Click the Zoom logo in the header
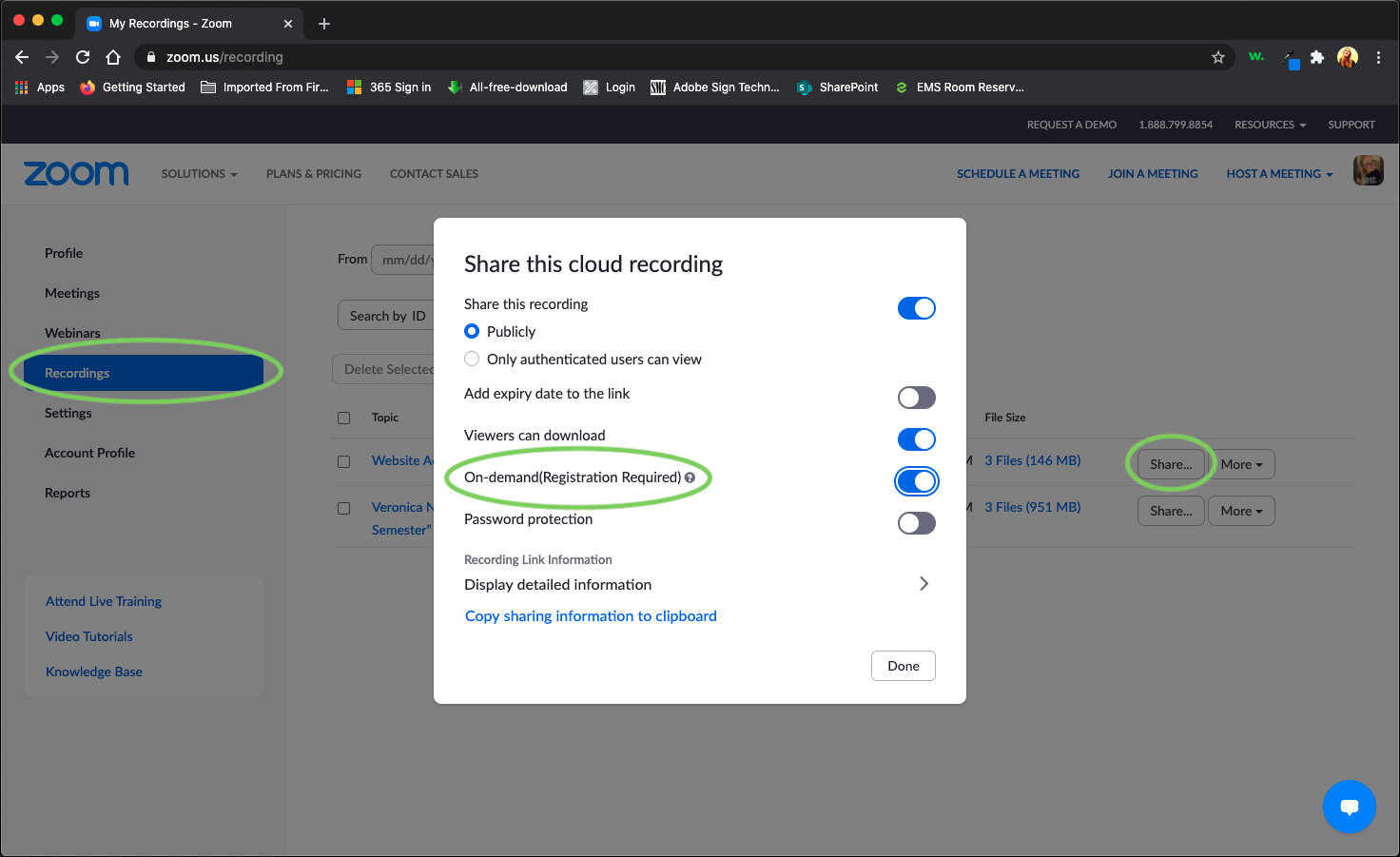 coord(76,173)
